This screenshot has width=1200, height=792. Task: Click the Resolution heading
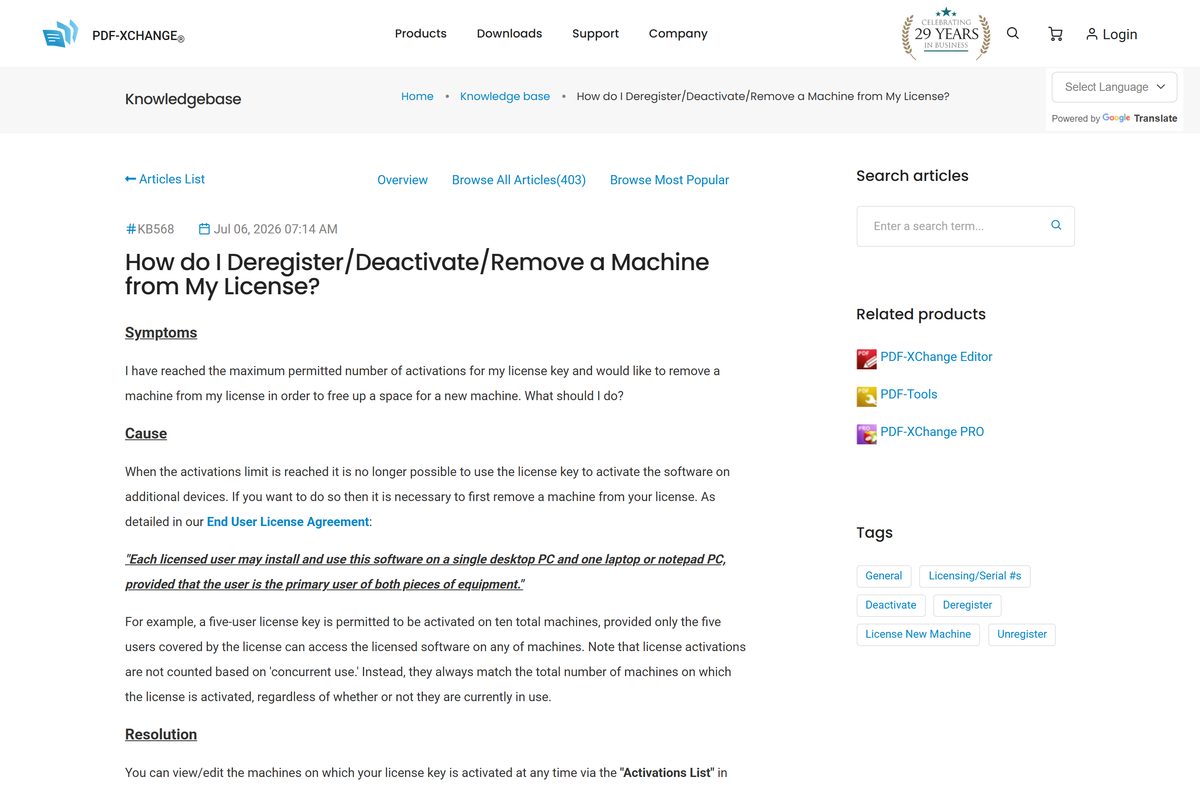tap(161, 734)
